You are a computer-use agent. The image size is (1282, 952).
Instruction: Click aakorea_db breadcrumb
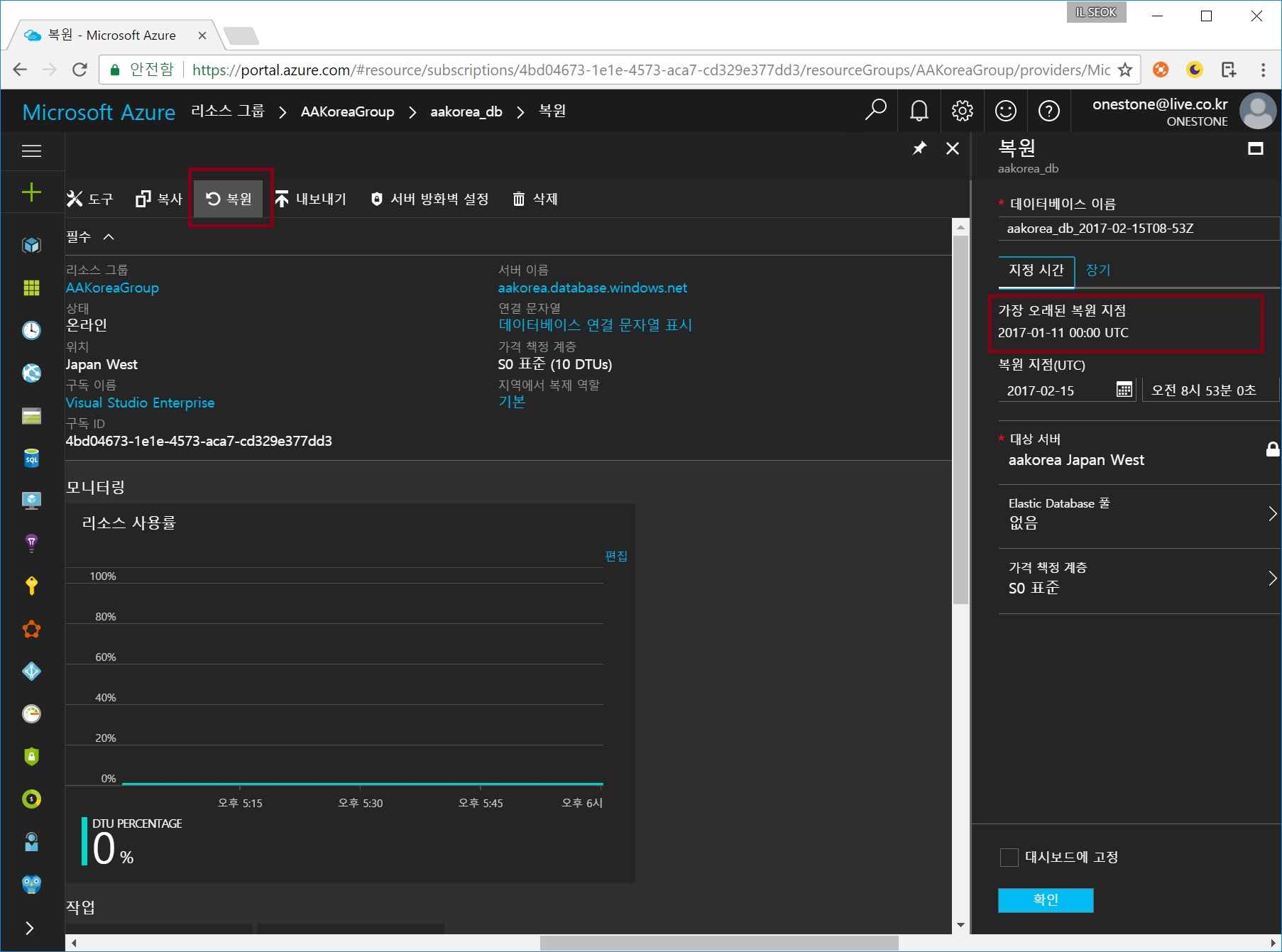(466, 111)
